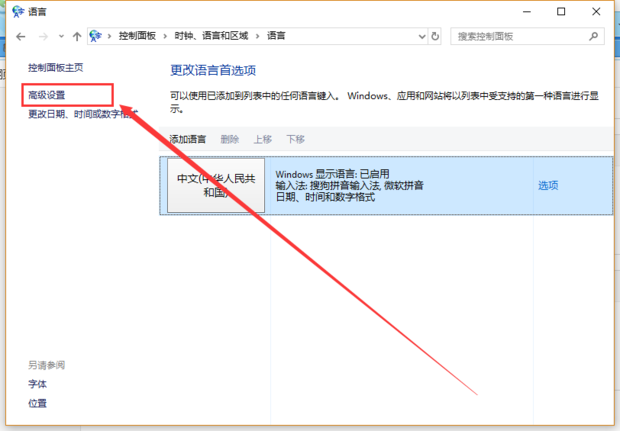Expand chevron after 控制面板 breadcrumb
This screenshot has height=431, width=620.
(x=165, y=36)
